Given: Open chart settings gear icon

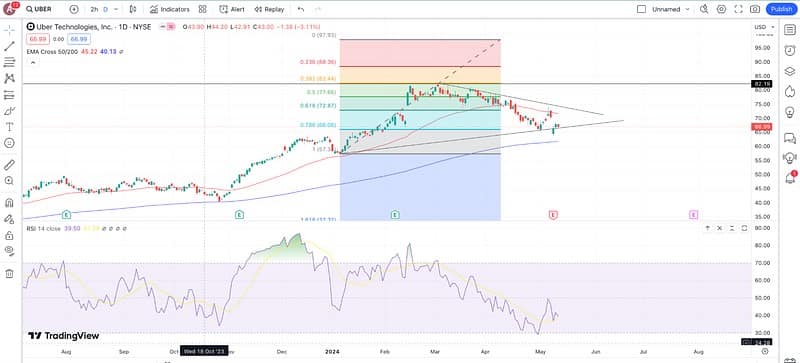Looking at the screenshot, I should 721,9.
